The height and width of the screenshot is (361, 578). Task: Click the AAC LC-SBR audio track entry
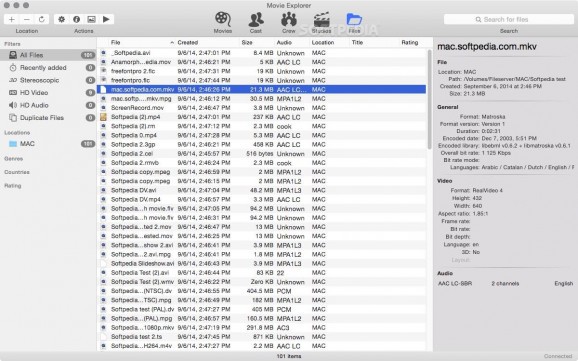tap(505, 283)
